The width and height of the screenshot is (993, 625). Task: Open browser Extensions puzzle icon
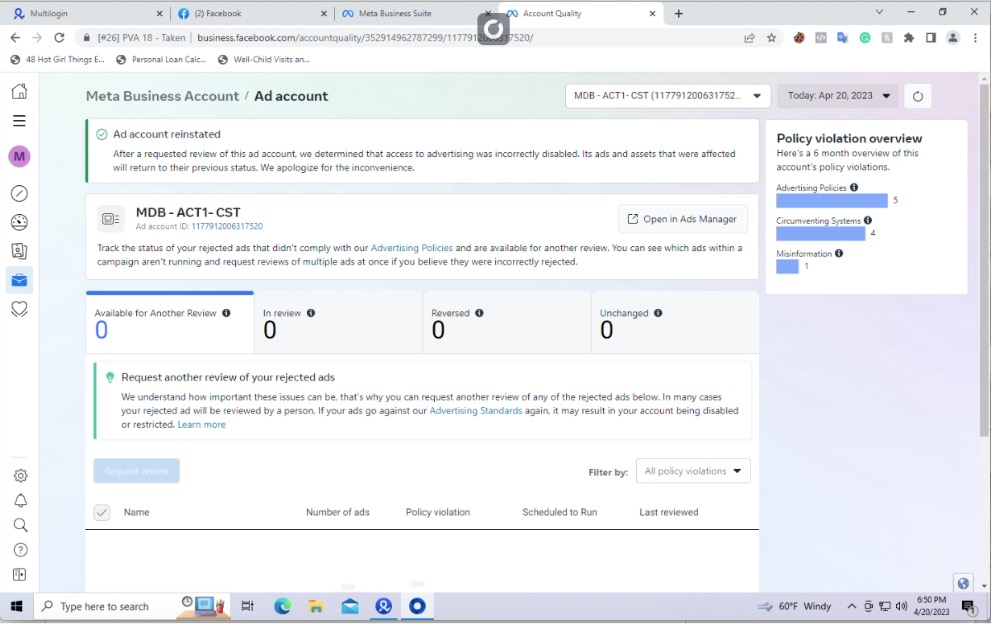(x=909, y=38)
